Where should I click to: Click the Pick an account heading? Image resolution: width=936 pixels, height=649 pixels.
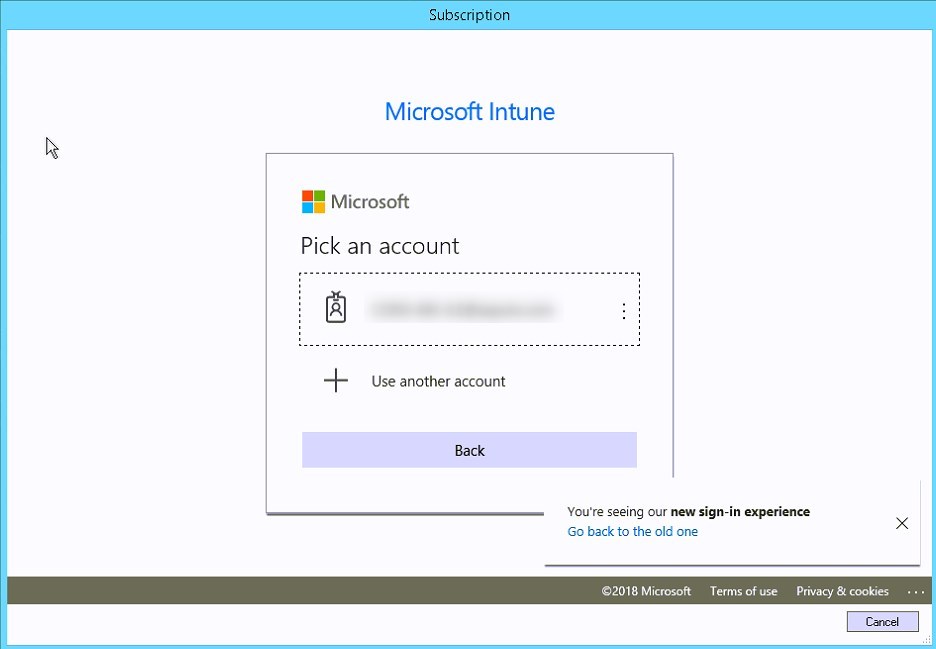(380, 246)
